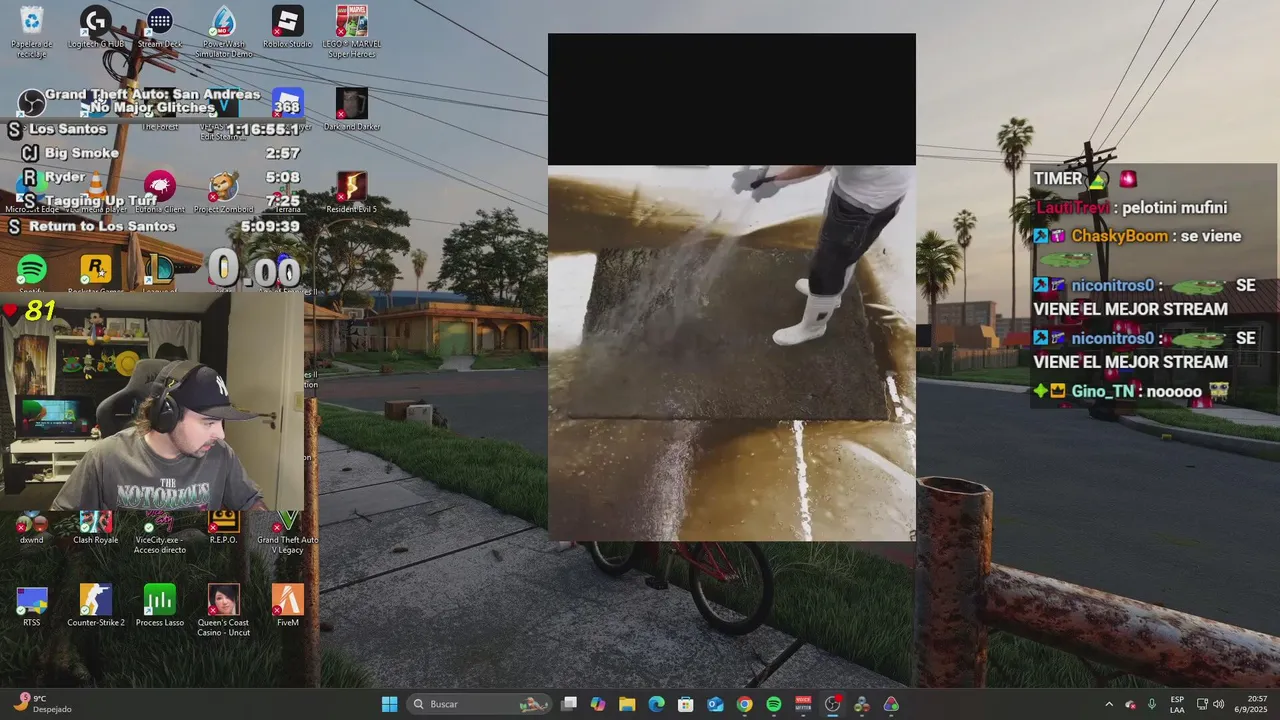Open Resident Evil 5 desktop icon
Image resolution: width=1280 pixels, height=720 pixels.
tap(351, 192)
